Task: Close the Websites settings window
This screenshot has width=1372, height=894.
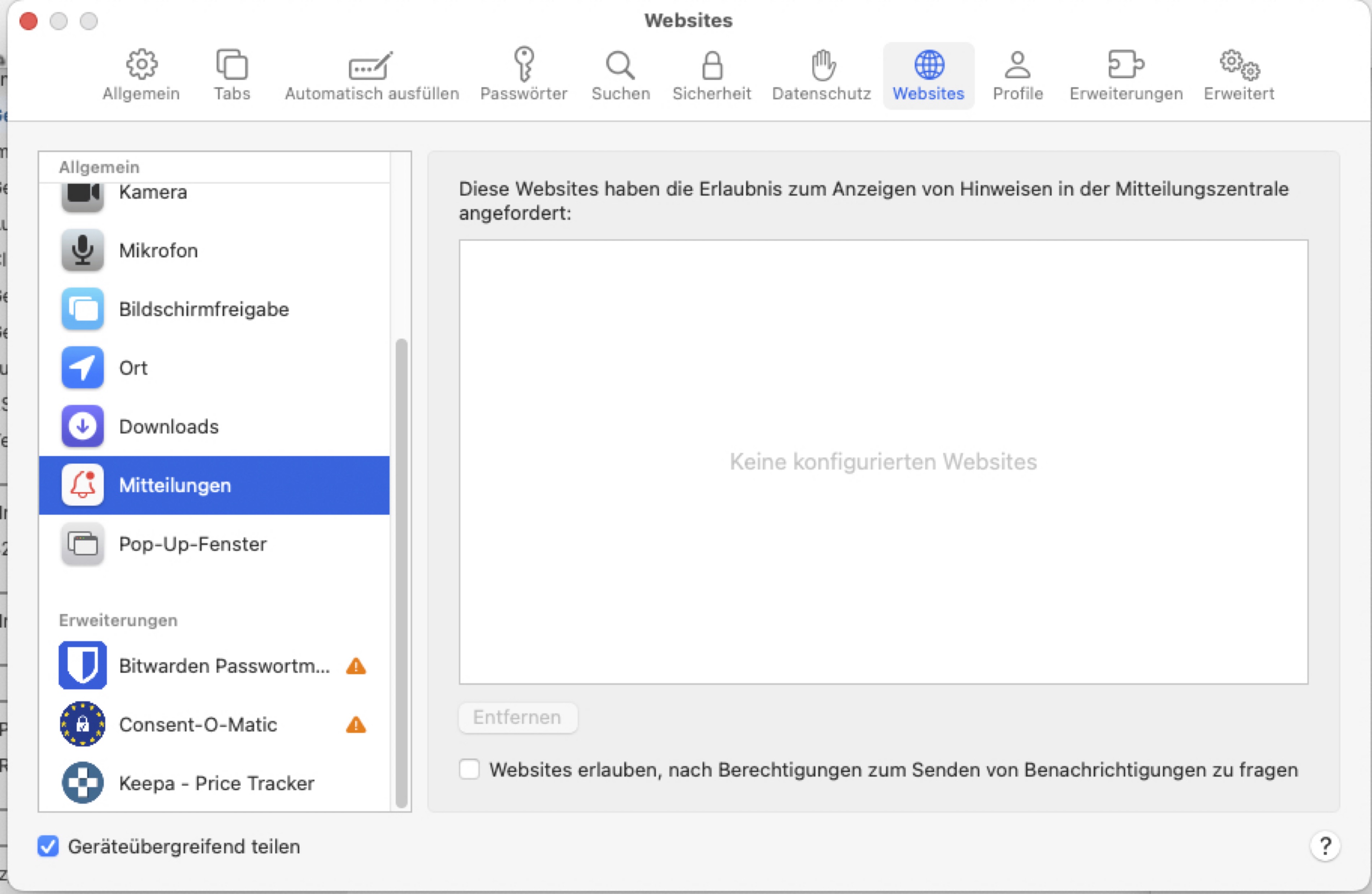Action: tap(28, 21)
